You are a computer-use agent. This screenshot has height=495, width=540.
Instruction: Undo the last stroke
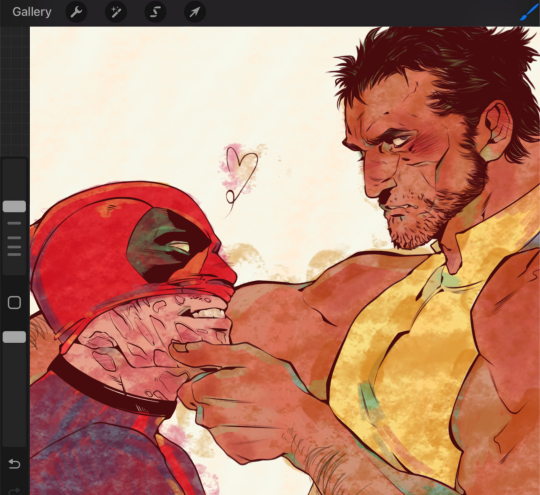(x=14, y=464)
